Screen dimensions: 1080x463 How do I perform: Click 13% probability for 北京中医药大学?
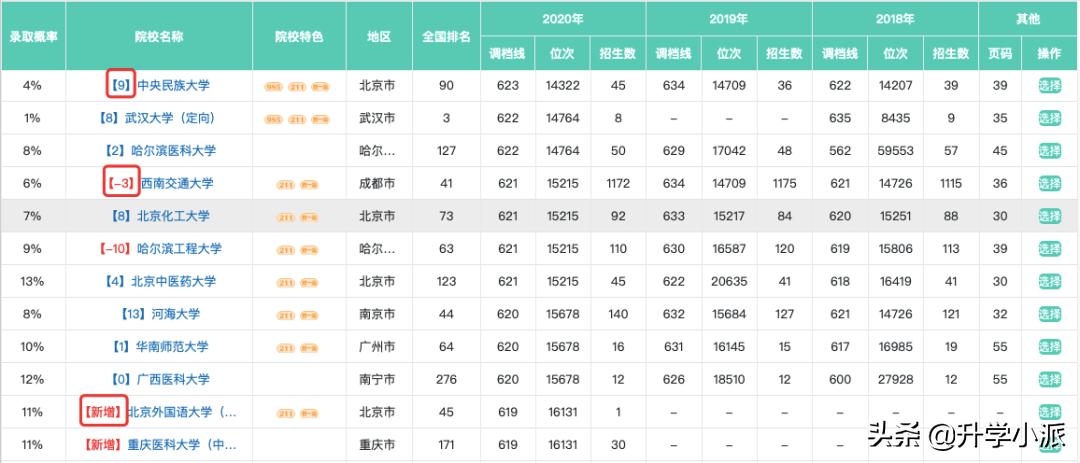pos(32,281)
